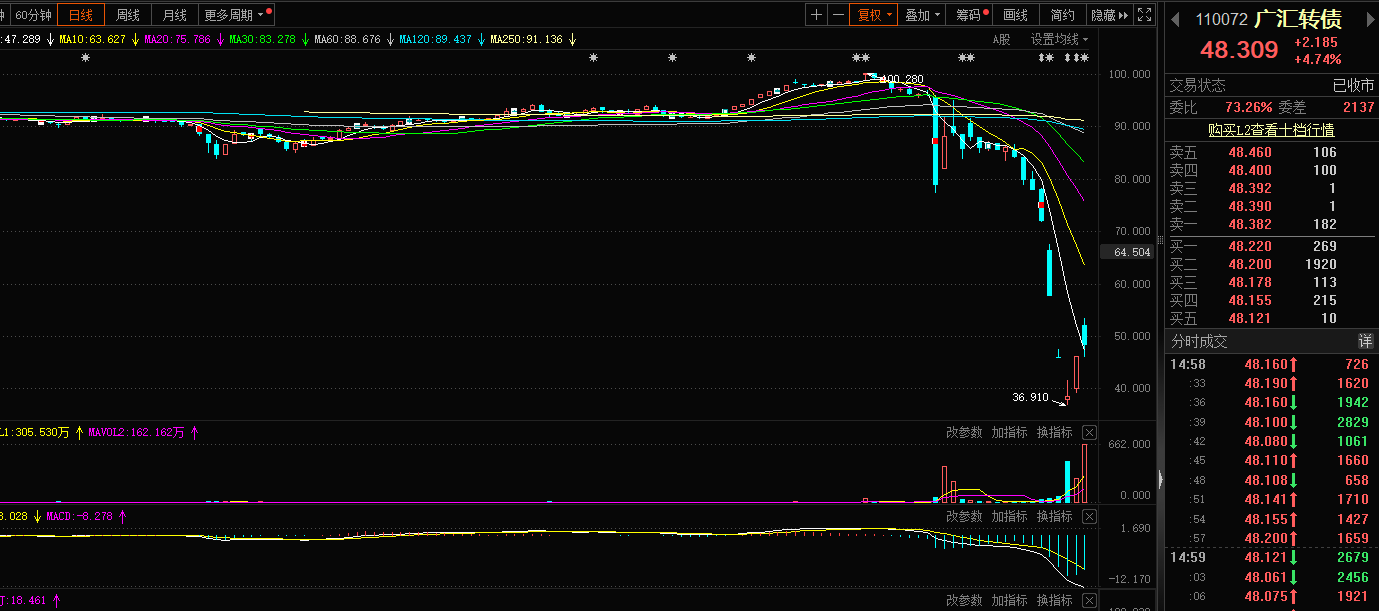Collapse the right quote side panel
Image resolution: width=1379 pixels, height=611 pixels.
click(1160, 477)
